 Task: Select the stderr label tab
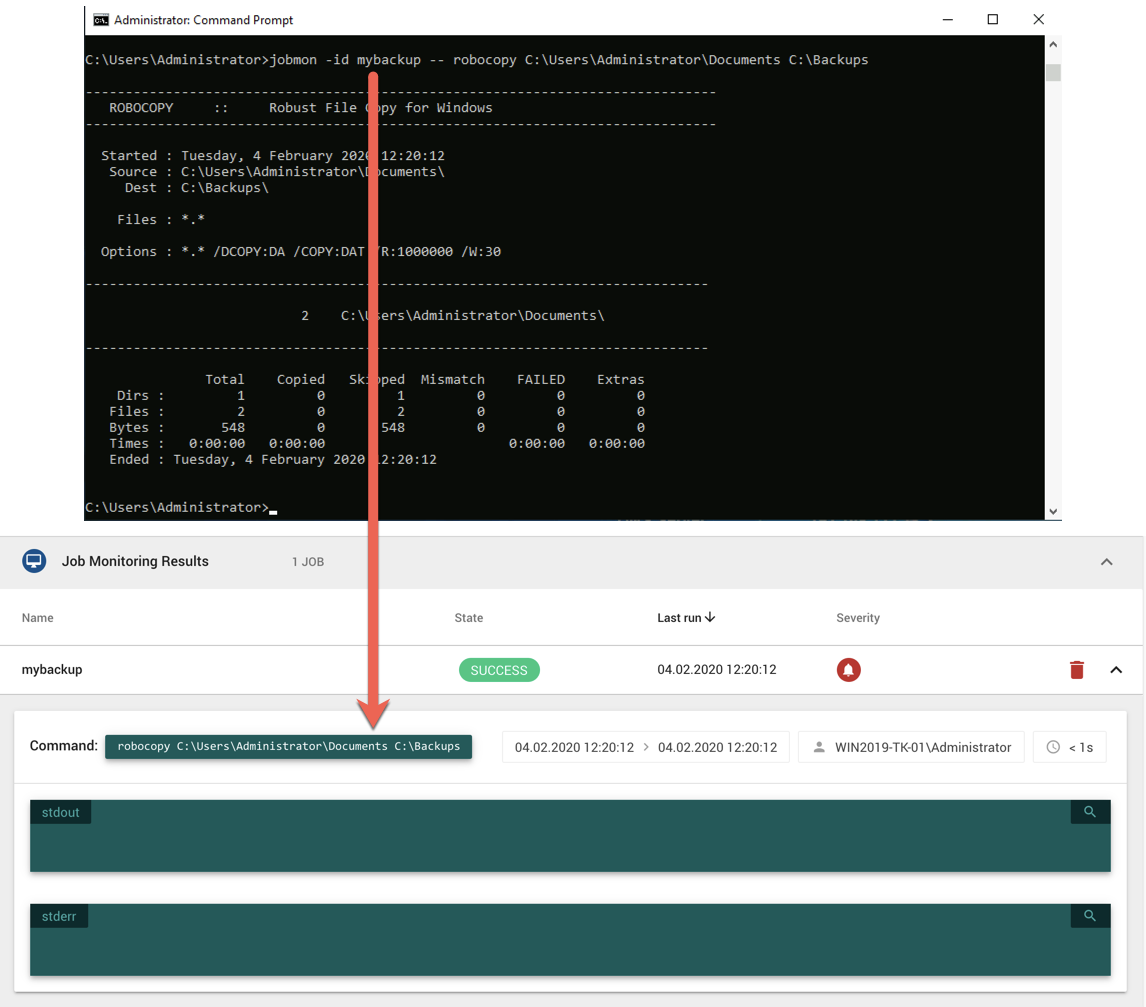[x=59, y=916]
